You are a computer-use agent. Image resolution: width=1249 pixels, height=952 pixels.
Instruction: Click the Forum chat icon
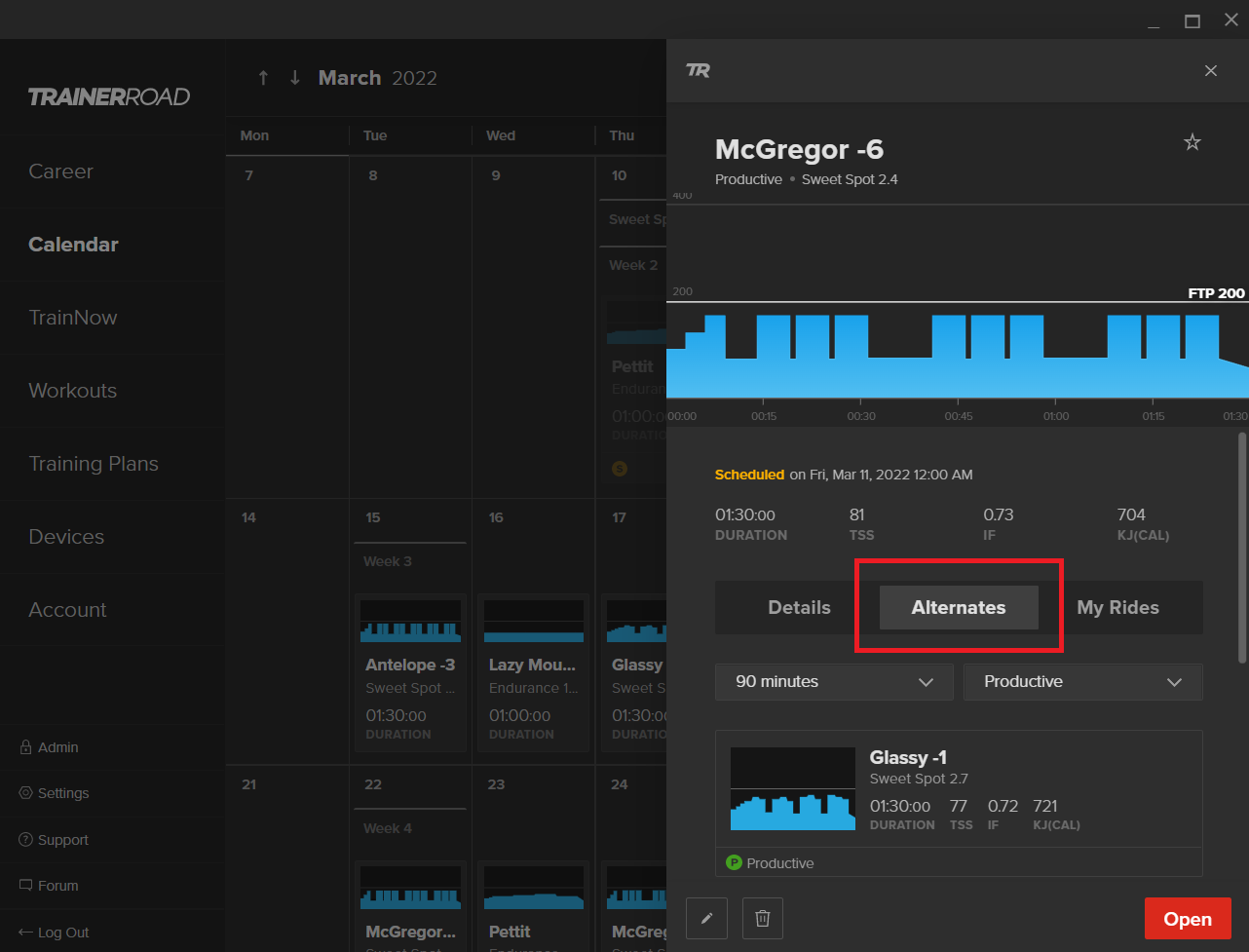click(x=26, y=886)
